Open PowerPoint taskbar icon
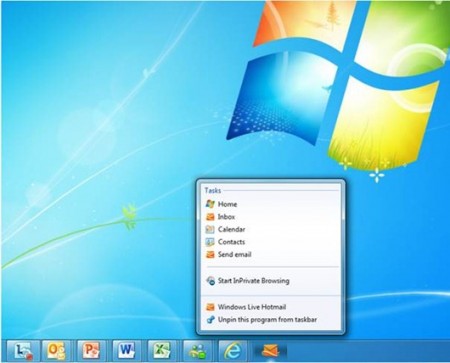This screenshot has width=450, height=363. point(92,351)
